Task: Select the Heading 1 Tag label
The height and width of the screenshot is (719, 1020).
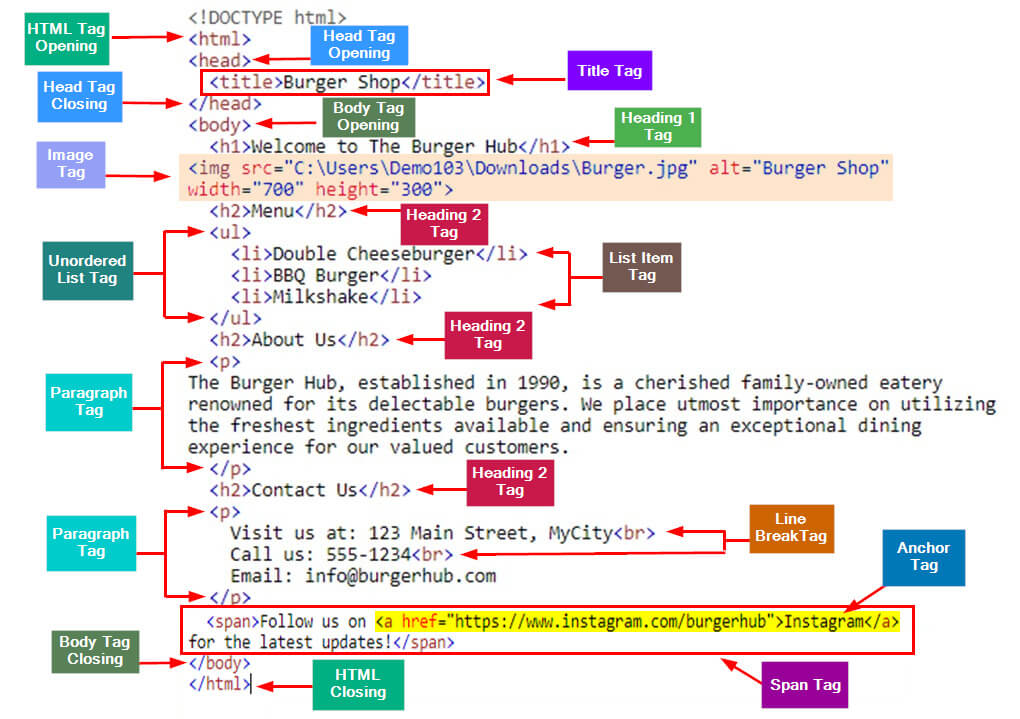Action: 657,127
